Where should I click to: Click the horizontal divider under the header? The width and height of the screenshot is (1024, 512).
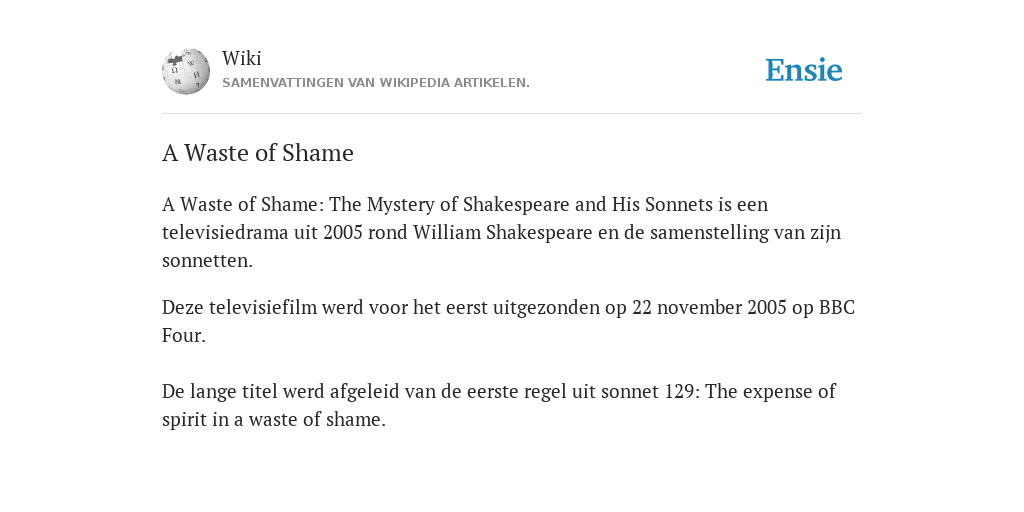pos(512,114)
